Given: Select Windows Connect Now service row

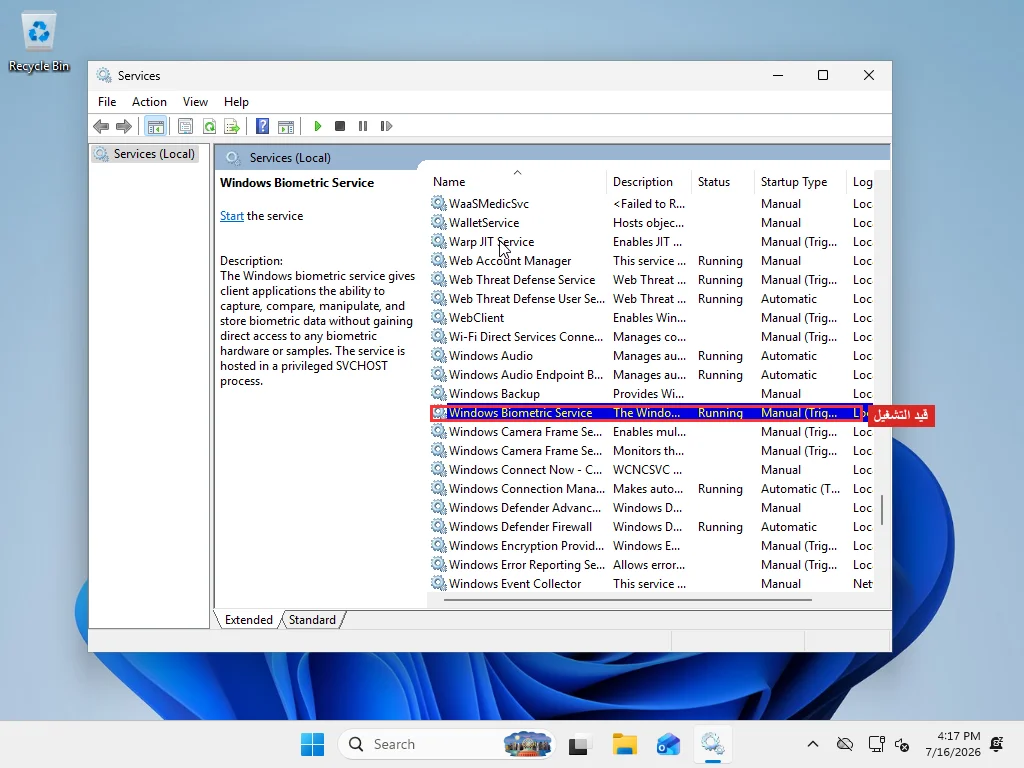Looking at the screenshot, I should [x=651, y=470].
